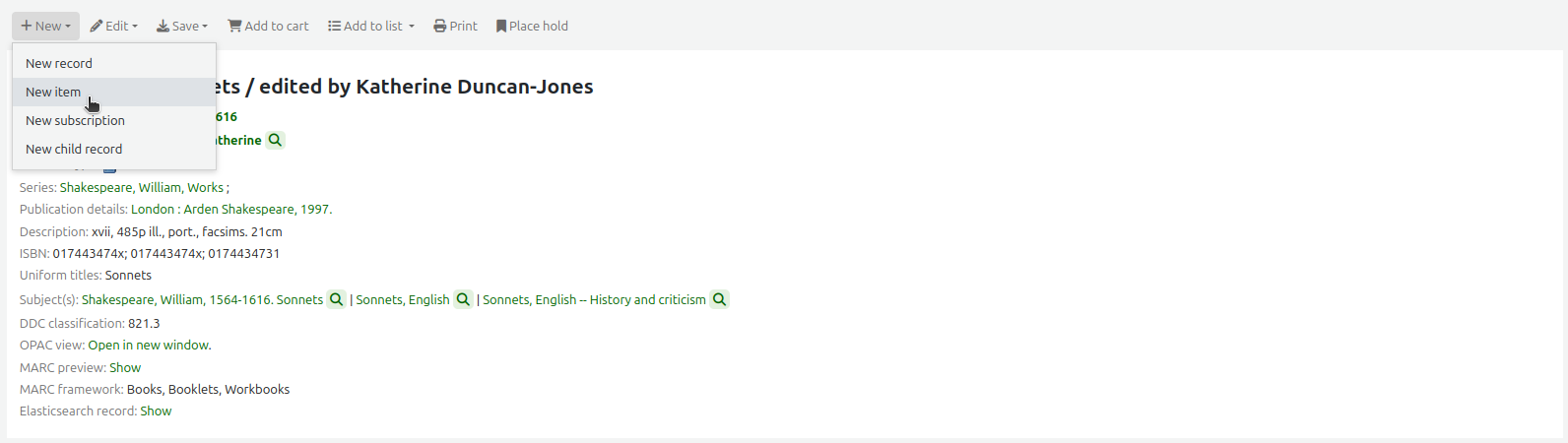Click magnifier beside Sonnets, English subject
This screenshot has width=1568, height=443.
pyautogui.click(x=463, y=299)
